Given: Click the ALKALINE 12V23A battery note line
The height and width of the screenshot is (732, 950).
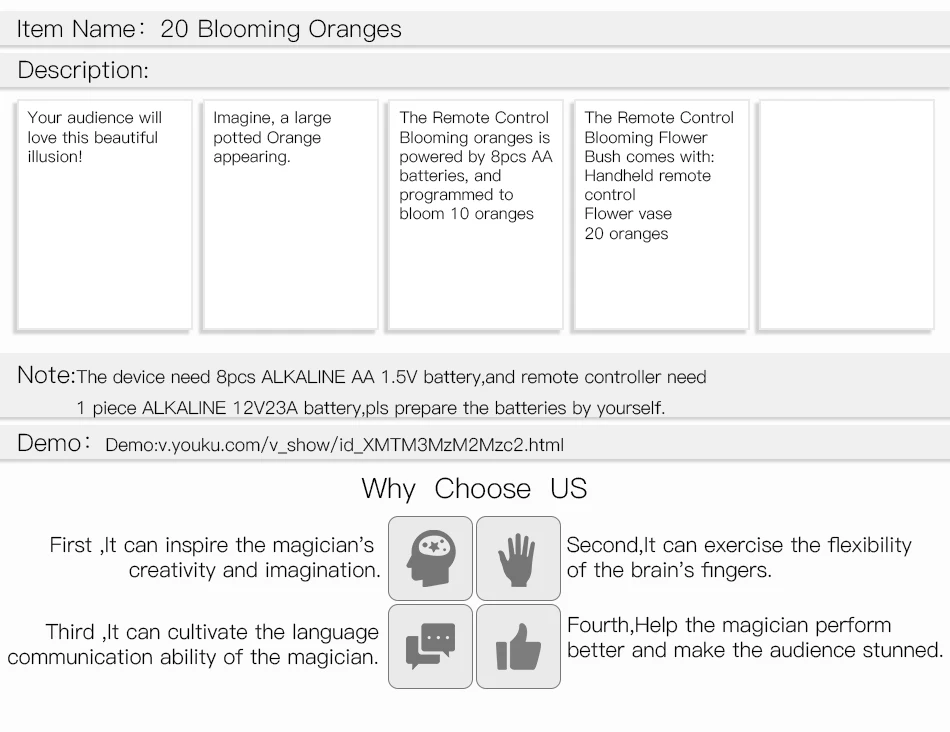Looking at the screenshot, I should tap(371, 408).
